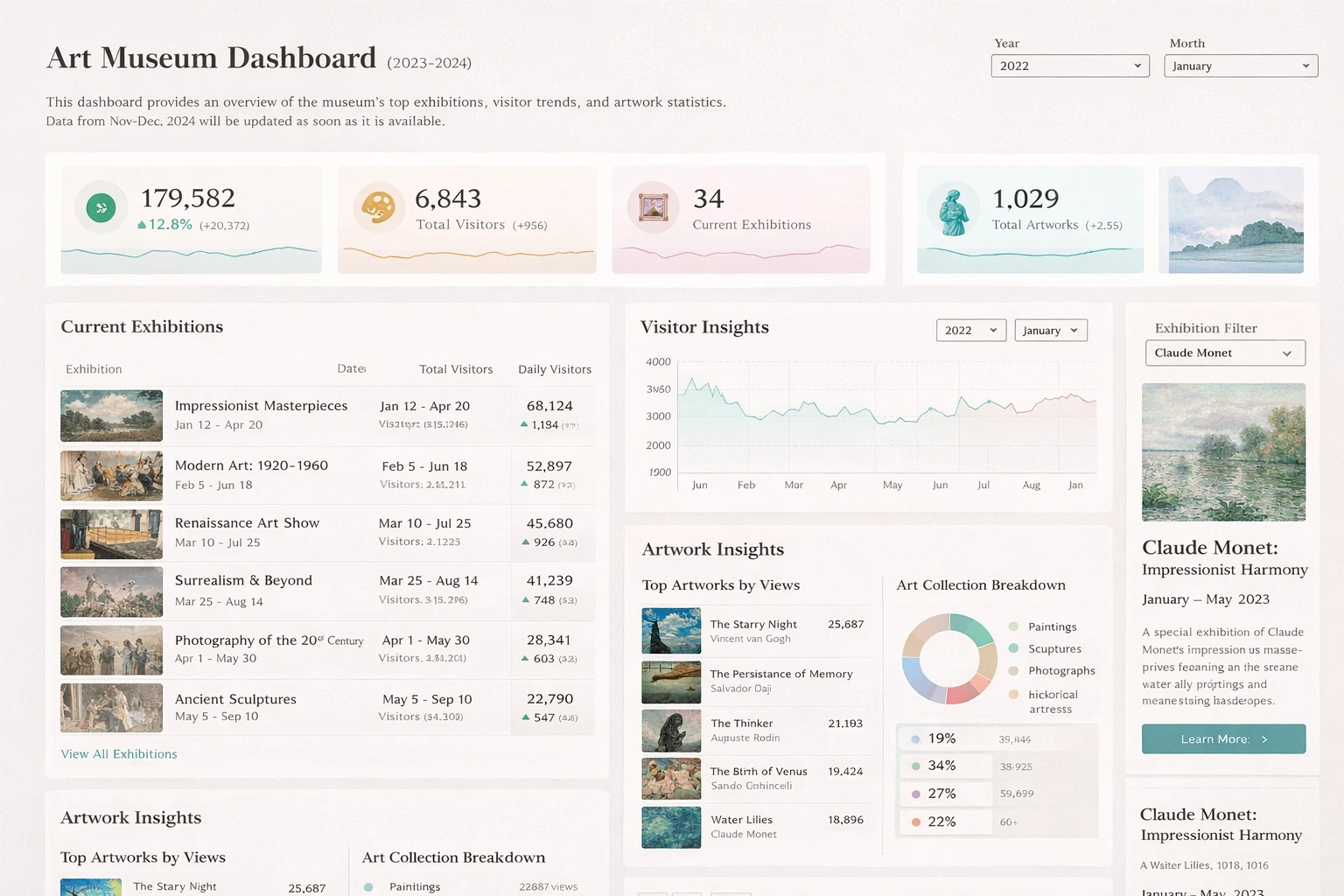The height and width of the screenshot is (896, 1344).
Task: Click the green icon beside 179,582
Action: click(x=101, y=207)
